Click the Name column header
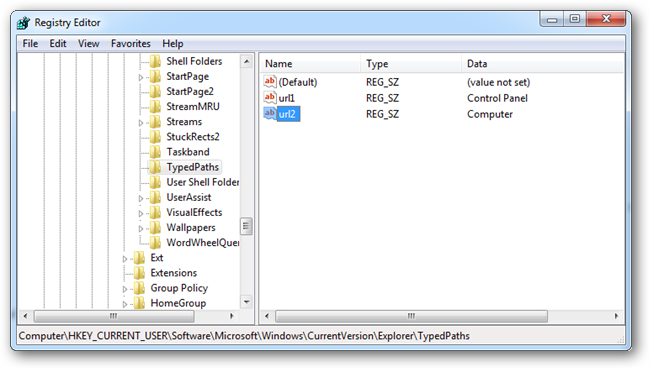This screenshot has width=650, height=369. click(310, 64)
